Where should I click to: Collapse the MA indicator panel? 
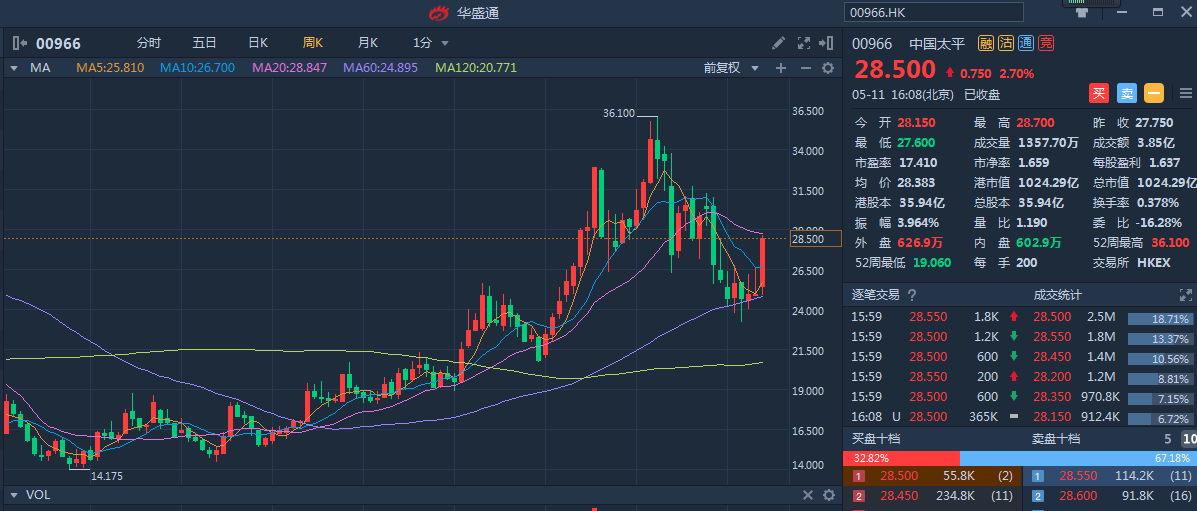(x=14, y=68)
